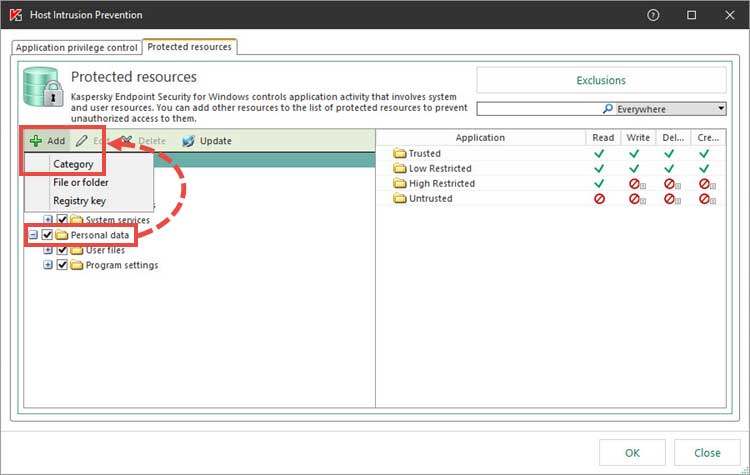
Task: Click the Create checkmark for Low Restricted
Action: 704,168
